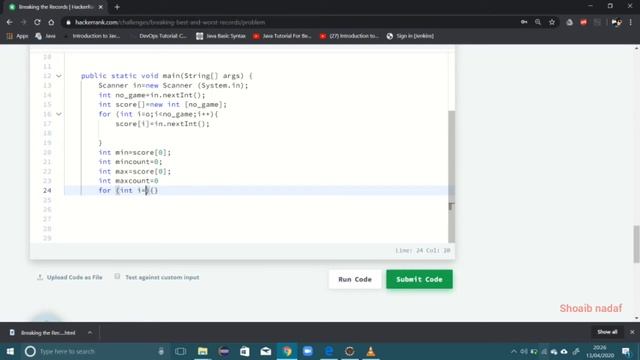Open a new browser tab

117,7
